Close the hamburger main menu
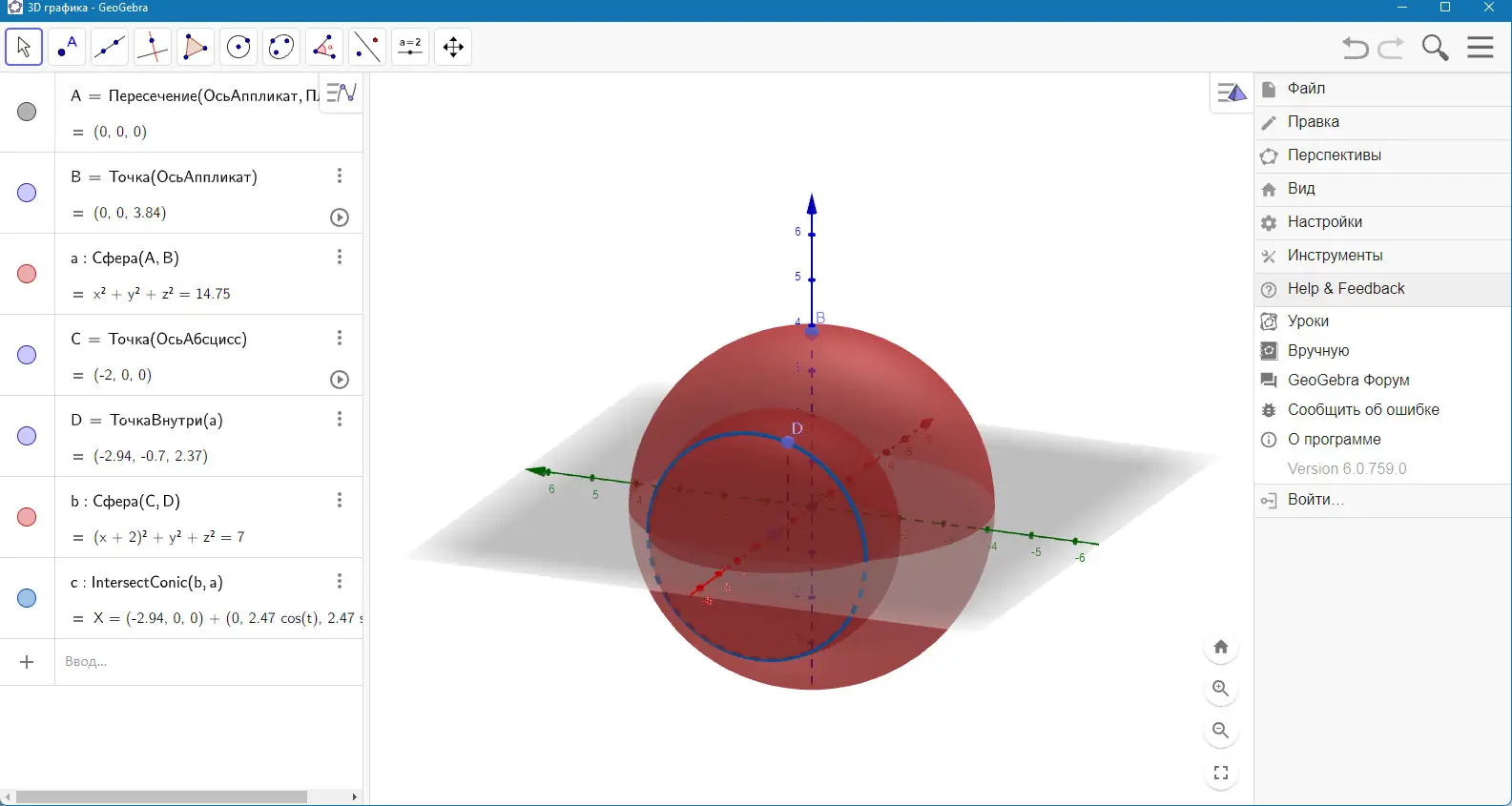1512x806 pixels. pos(1481,48)
